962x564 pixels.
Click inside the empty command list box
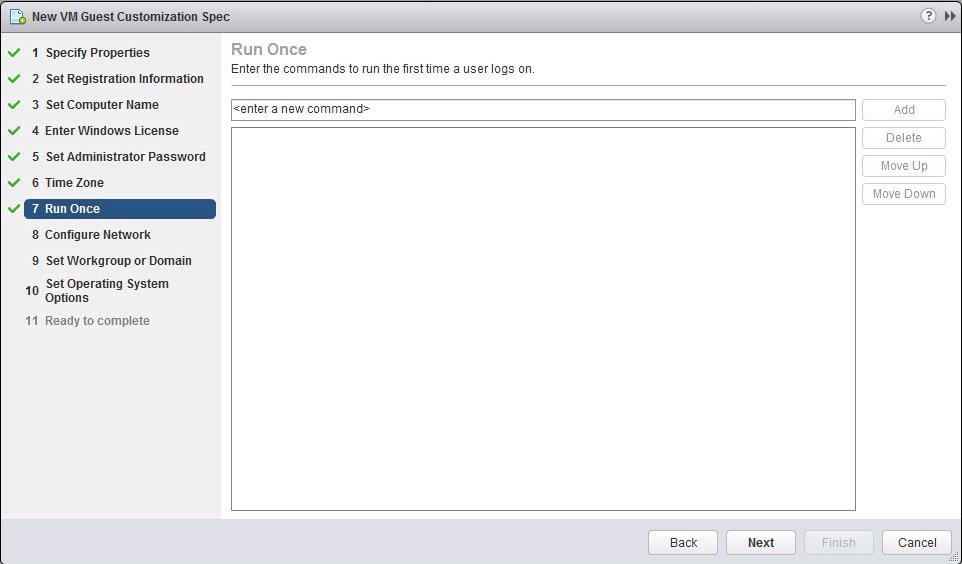pos(543,319)
